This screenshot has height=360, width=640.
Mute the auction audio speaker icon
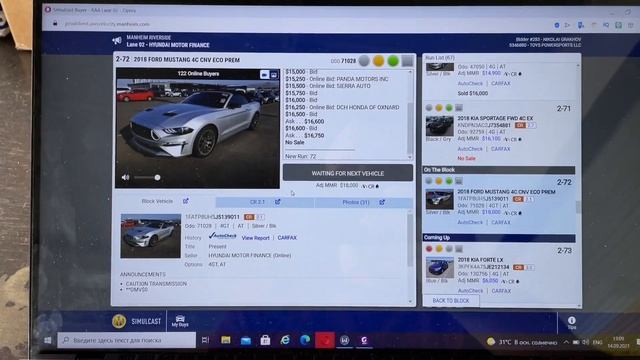pos(125,178)
